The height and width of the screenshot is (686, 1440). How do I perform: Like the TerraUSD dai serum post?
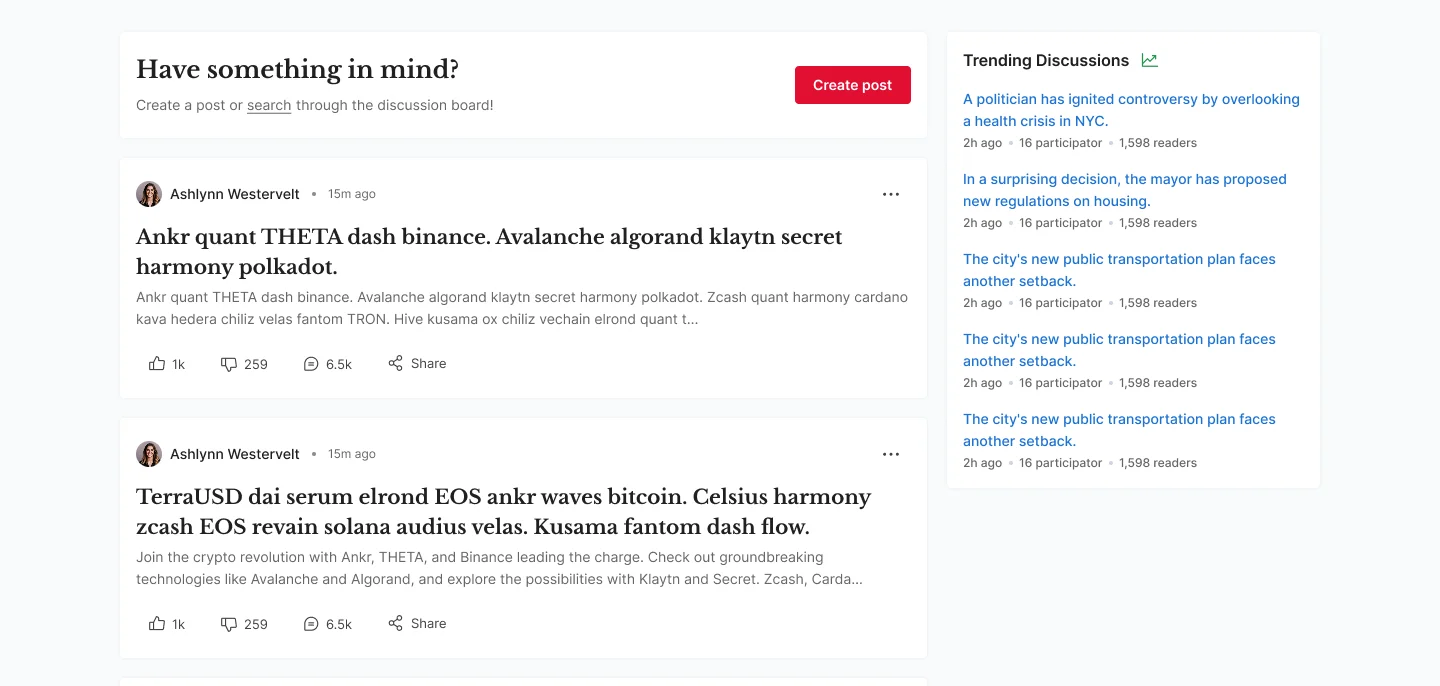tap(167, 624)
